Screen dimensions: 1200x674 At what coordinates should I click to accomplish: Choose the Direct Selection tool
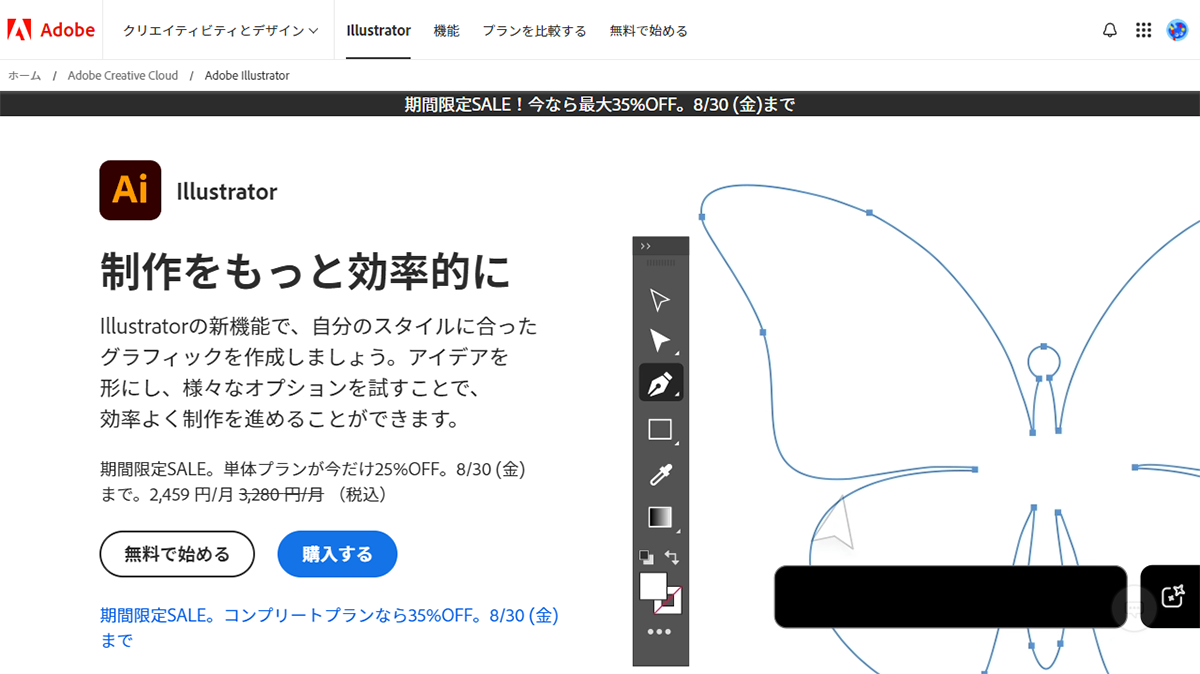pos(660,340)
